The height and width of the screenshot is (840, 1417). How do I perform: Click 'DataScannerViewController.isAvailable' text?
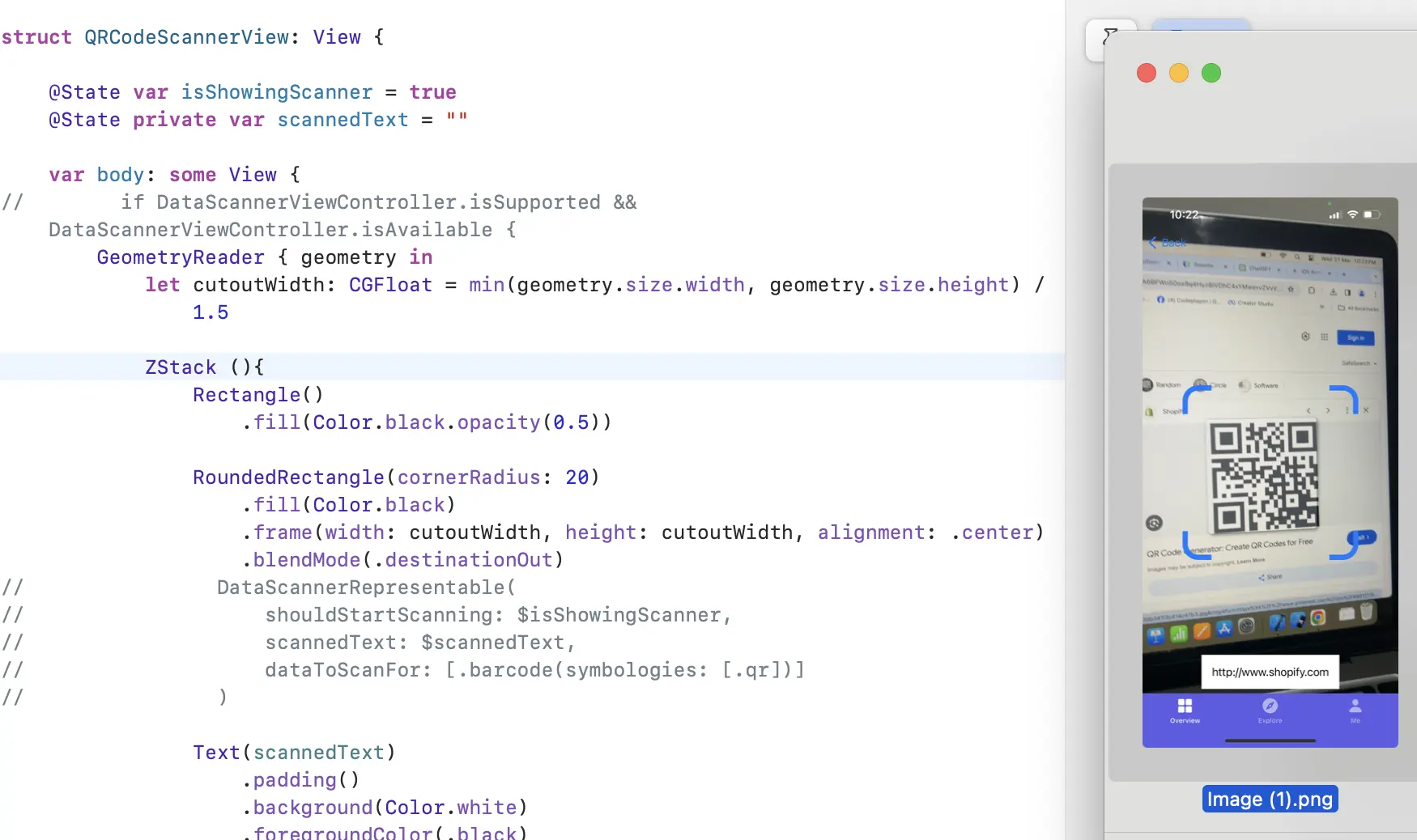tap(270, 230)
